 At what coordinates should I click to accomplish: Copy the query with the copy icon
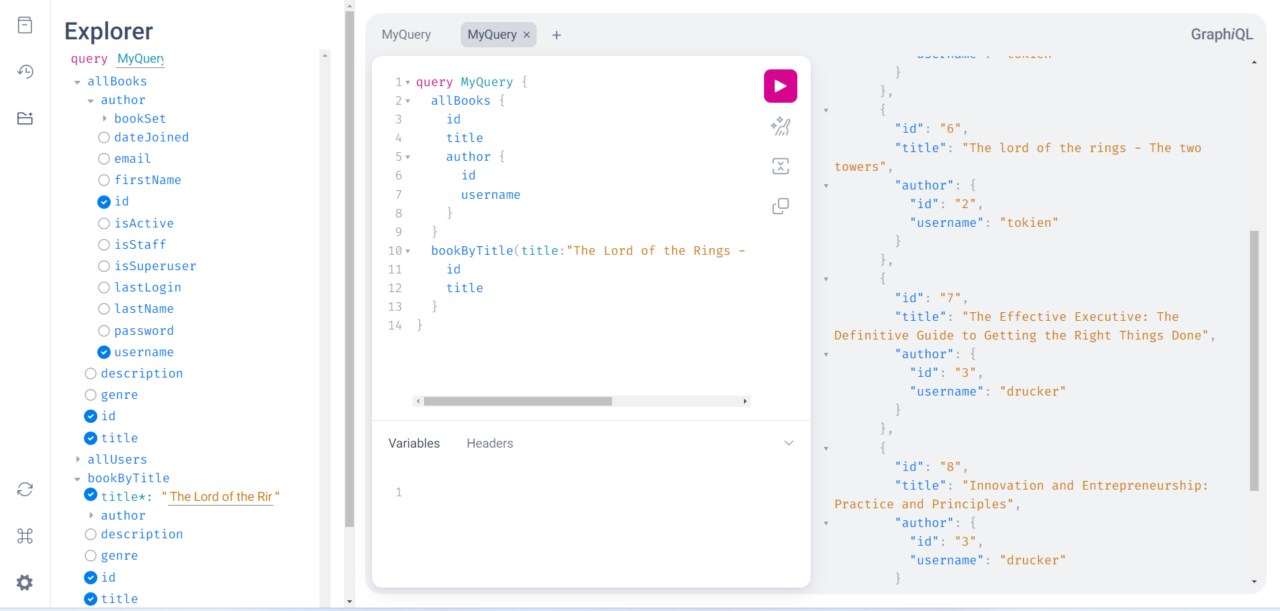pos(780,206)
